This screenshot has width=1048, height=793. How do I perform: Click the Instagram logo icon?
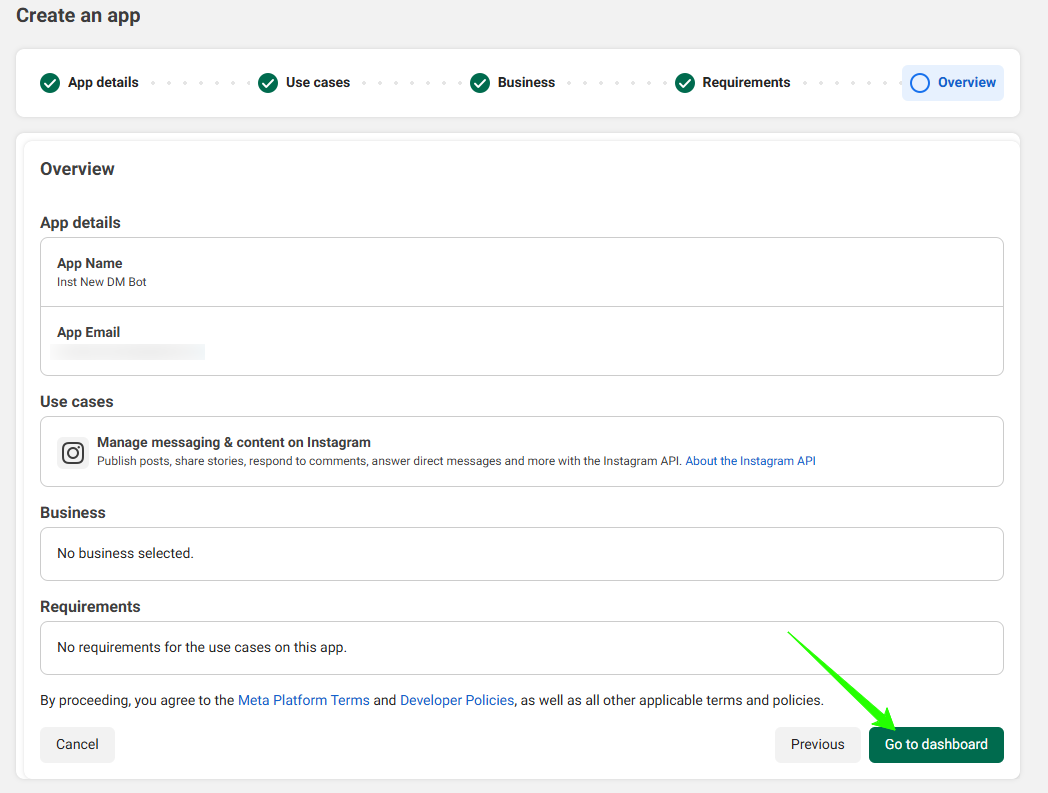point(73,453)
